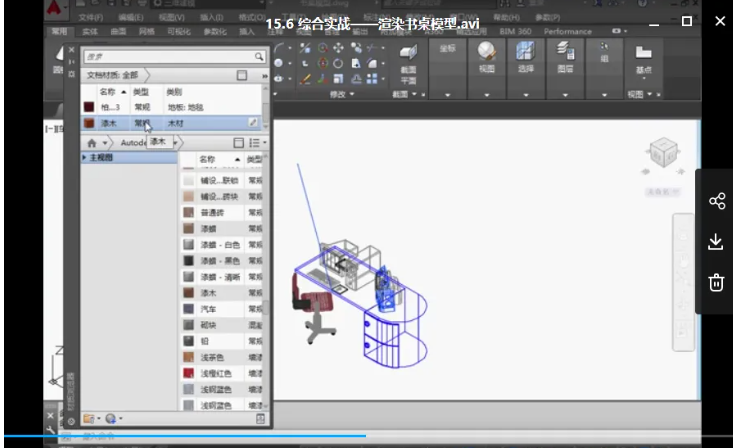
Task: Select the 漆膜 - 黑色 material swatch
Action: point(188,260)
